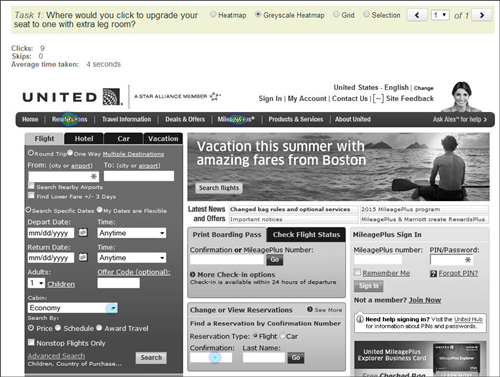
Task: Open the Depart Date calendar icon
Action: [x=83, y=232]
